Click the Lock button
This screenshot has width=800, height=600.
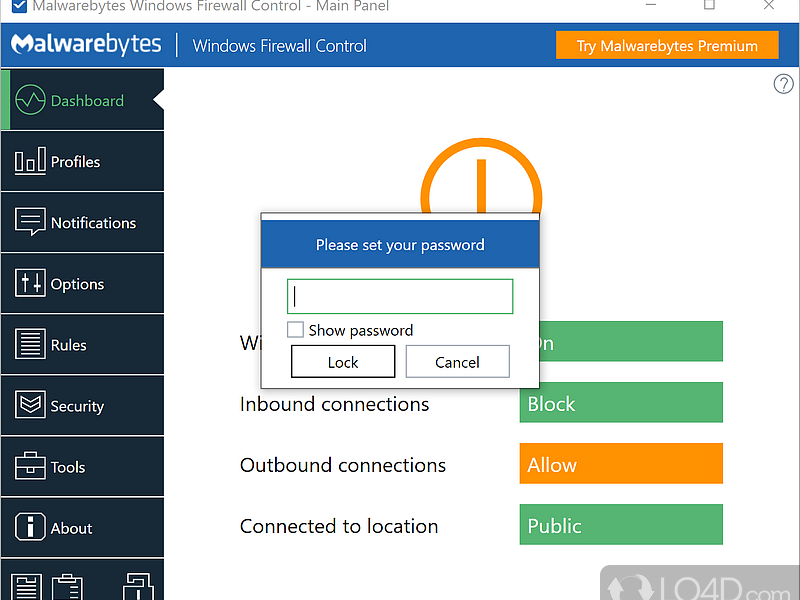pyautogui.click(x=343, y=362)
